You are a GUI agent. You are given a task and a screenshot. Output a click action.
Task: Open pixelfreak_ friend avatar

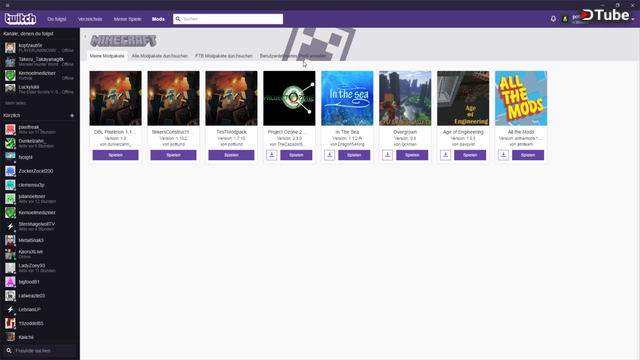[x=10, y=129]
